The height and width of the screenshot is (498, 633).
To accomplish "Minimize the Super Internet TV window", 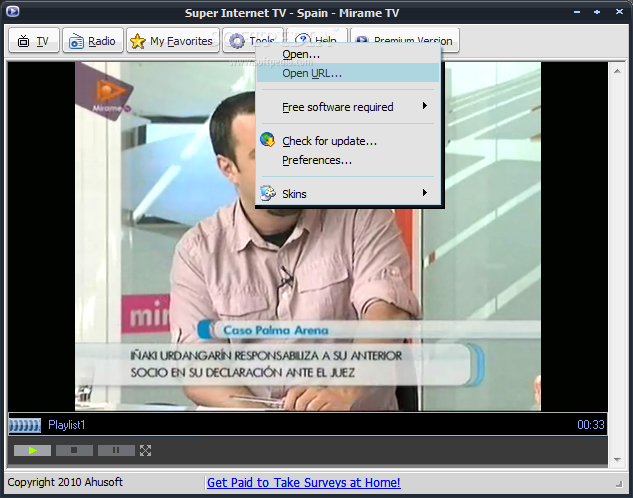I will pyautogui.click(x=577, y=12).
